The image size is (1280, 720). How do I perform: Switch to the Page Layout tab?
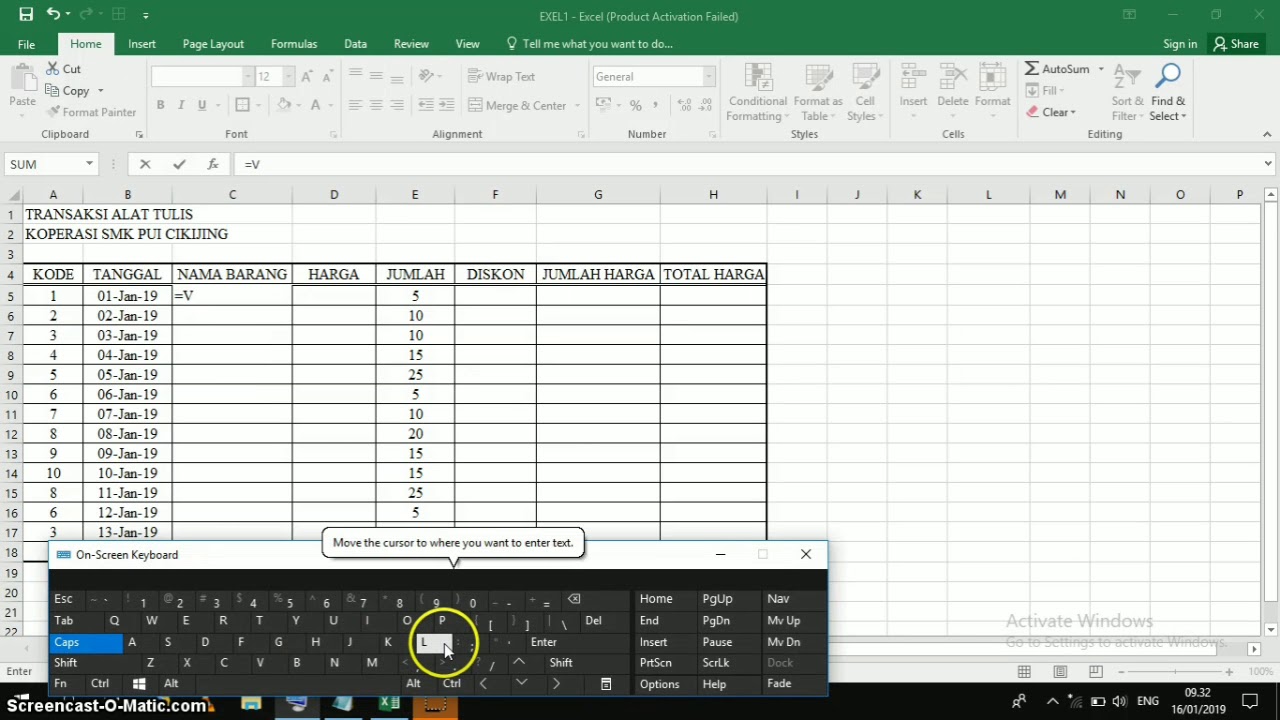213,44
